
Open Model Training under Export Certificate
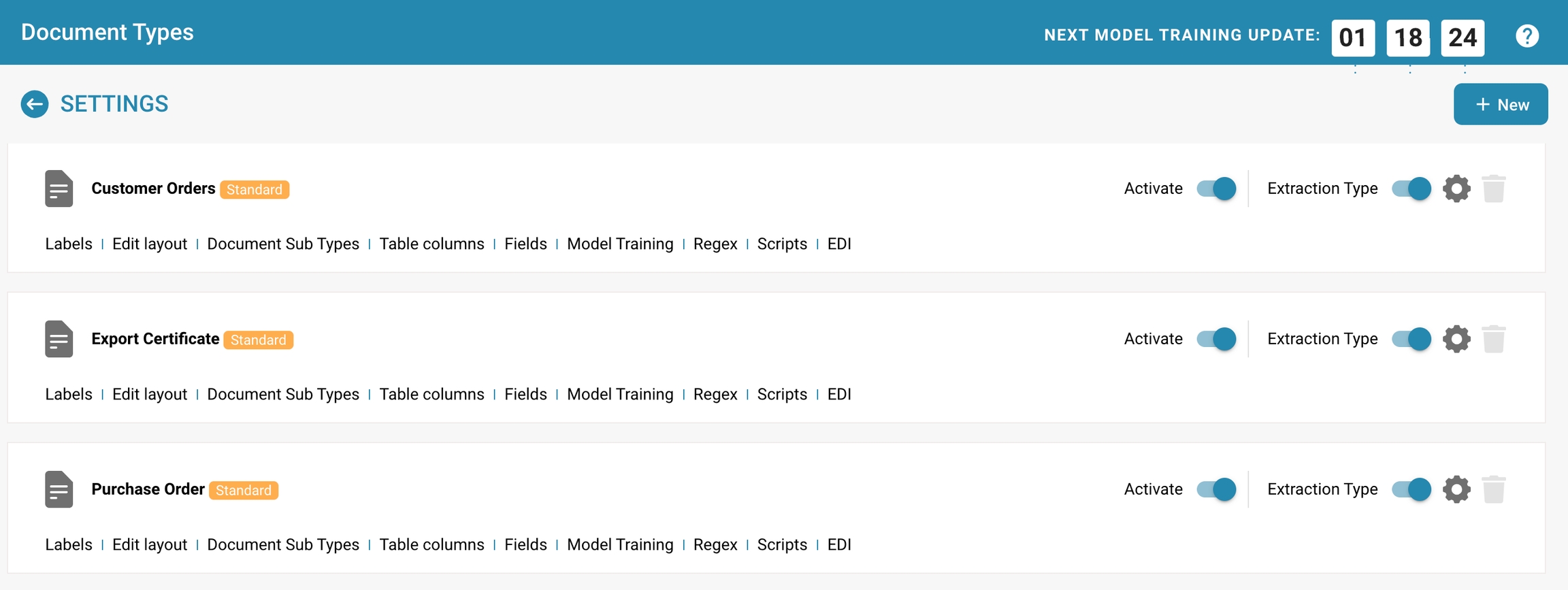coord(620,395)
